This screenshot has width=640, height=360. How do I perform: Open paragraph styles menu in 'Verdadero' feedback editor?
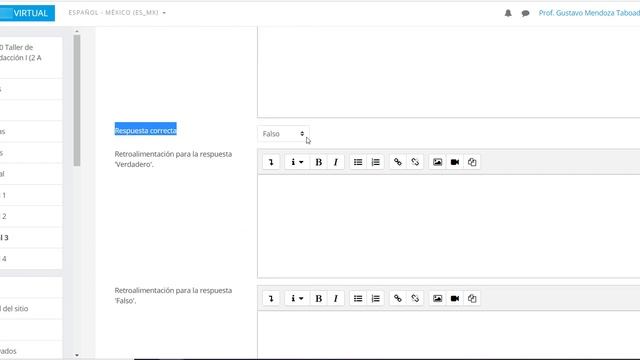[297, 162]
